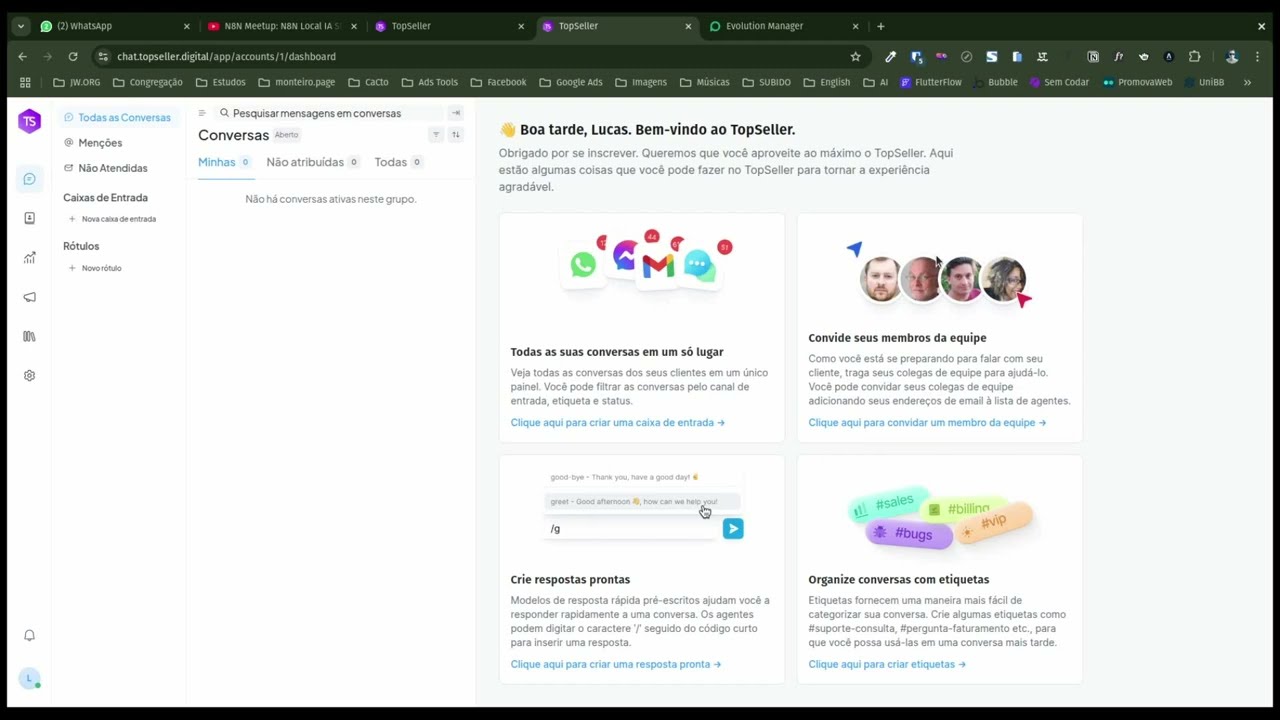This screenshot has width=1280, height=720.
Task: Click link to create a resposta pronta
Action: coord(616,664)
